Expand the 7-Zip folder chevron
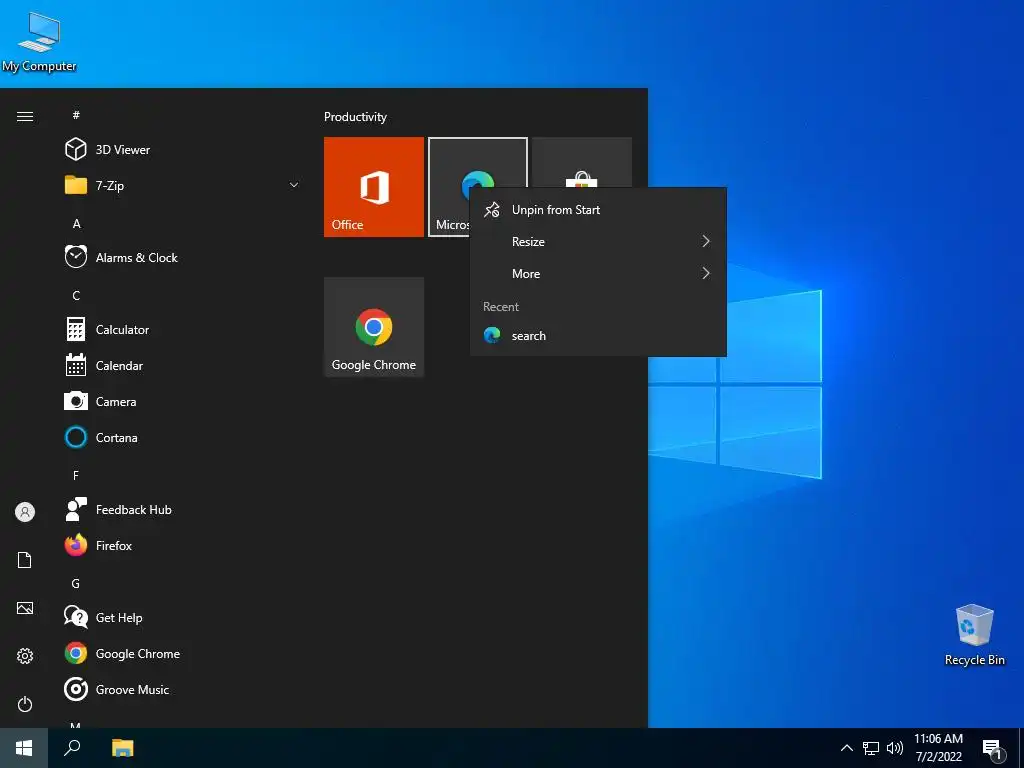 tap(294, 185)
